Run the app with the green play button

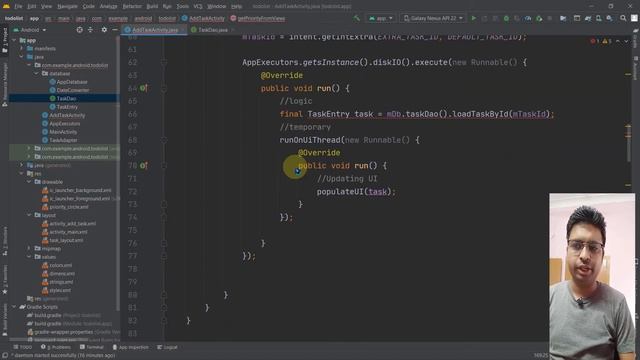[473, 18]
